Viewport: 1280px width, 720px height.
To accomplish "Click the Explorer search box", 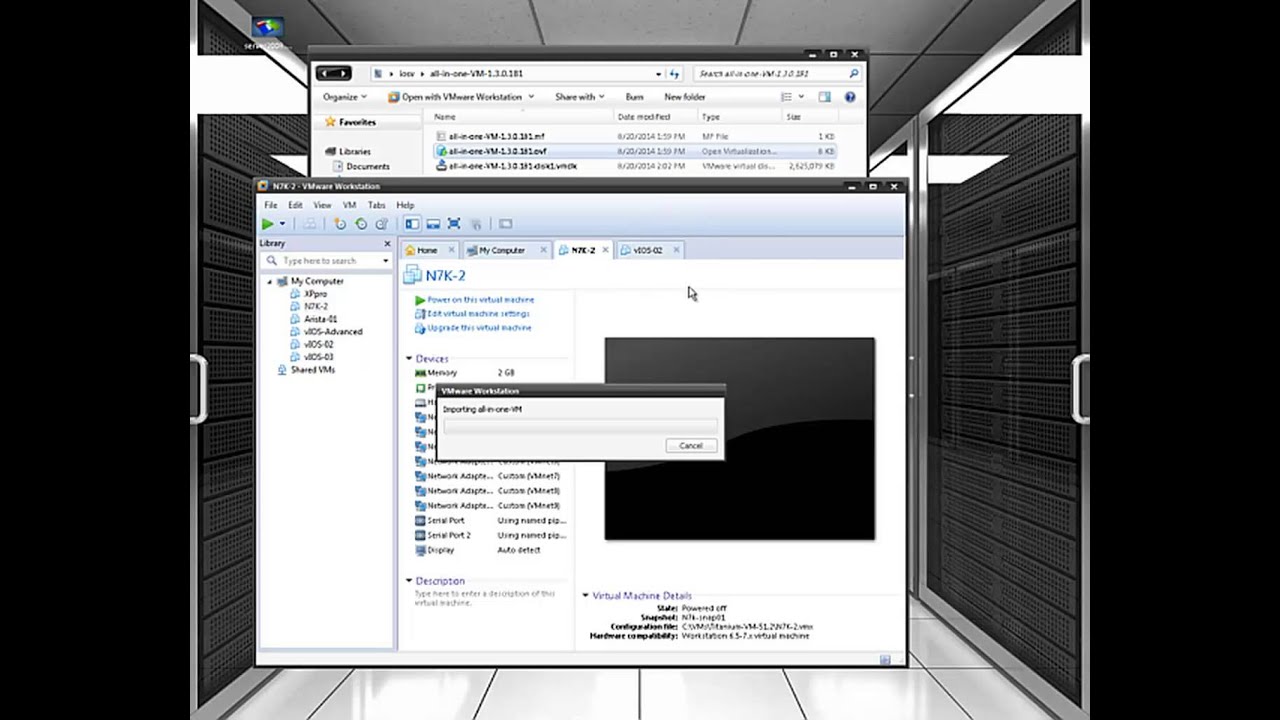I will coord(778,73).
